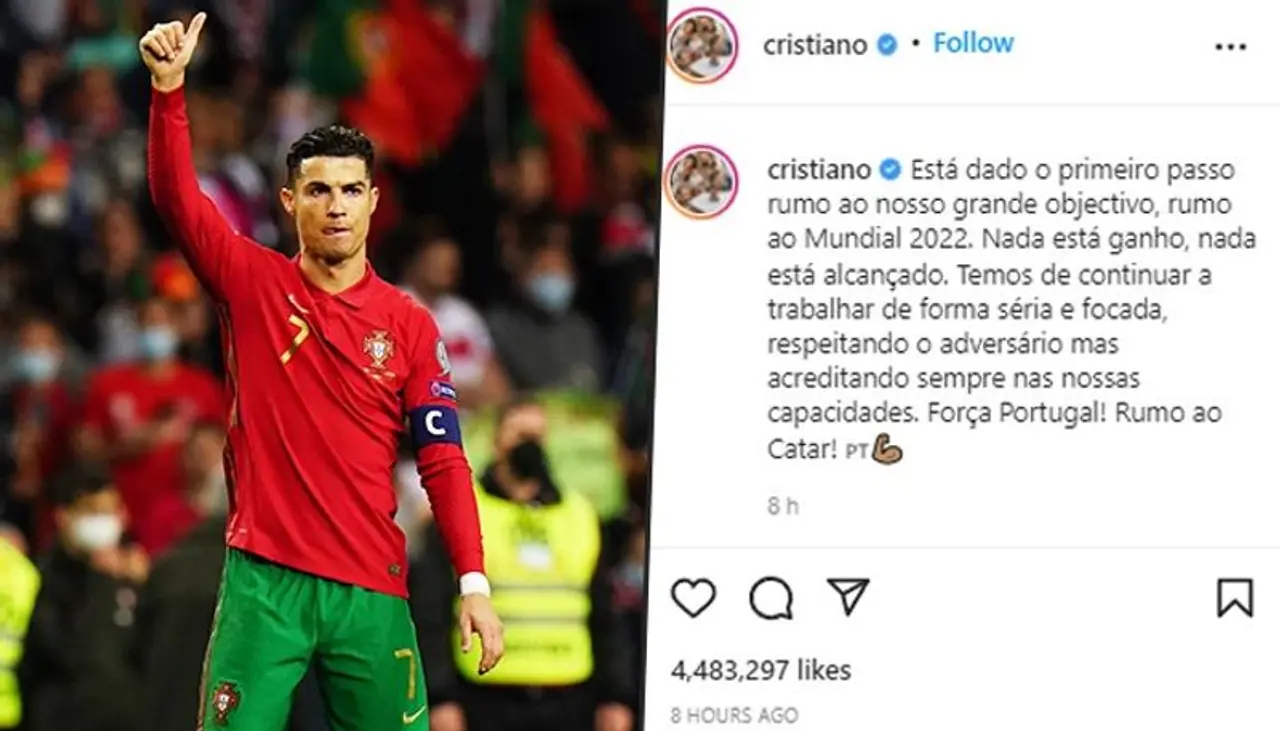Click the captain armband in the photo

pyautogui.click(x=435, y=424)
